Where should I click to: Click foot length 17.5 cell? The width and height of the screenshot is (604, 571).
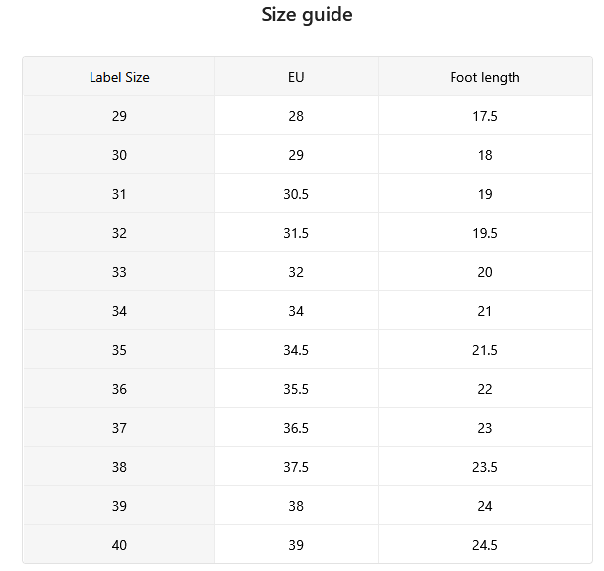click(485, 116)
